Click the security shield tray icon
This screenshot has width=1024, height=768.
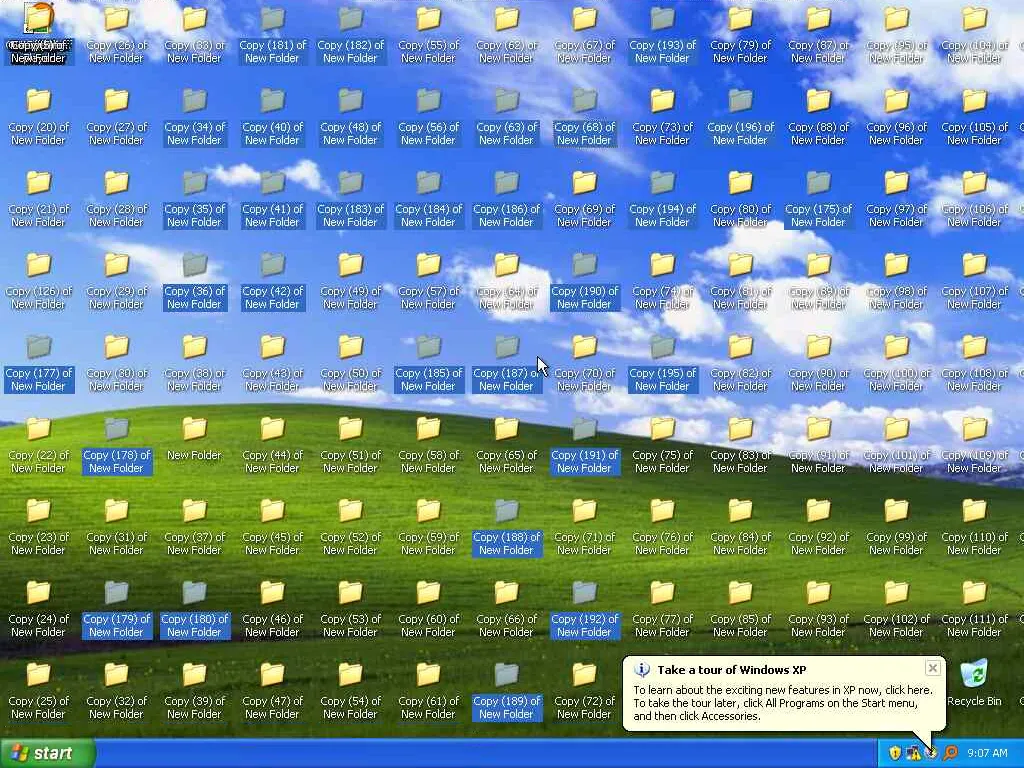894,753
